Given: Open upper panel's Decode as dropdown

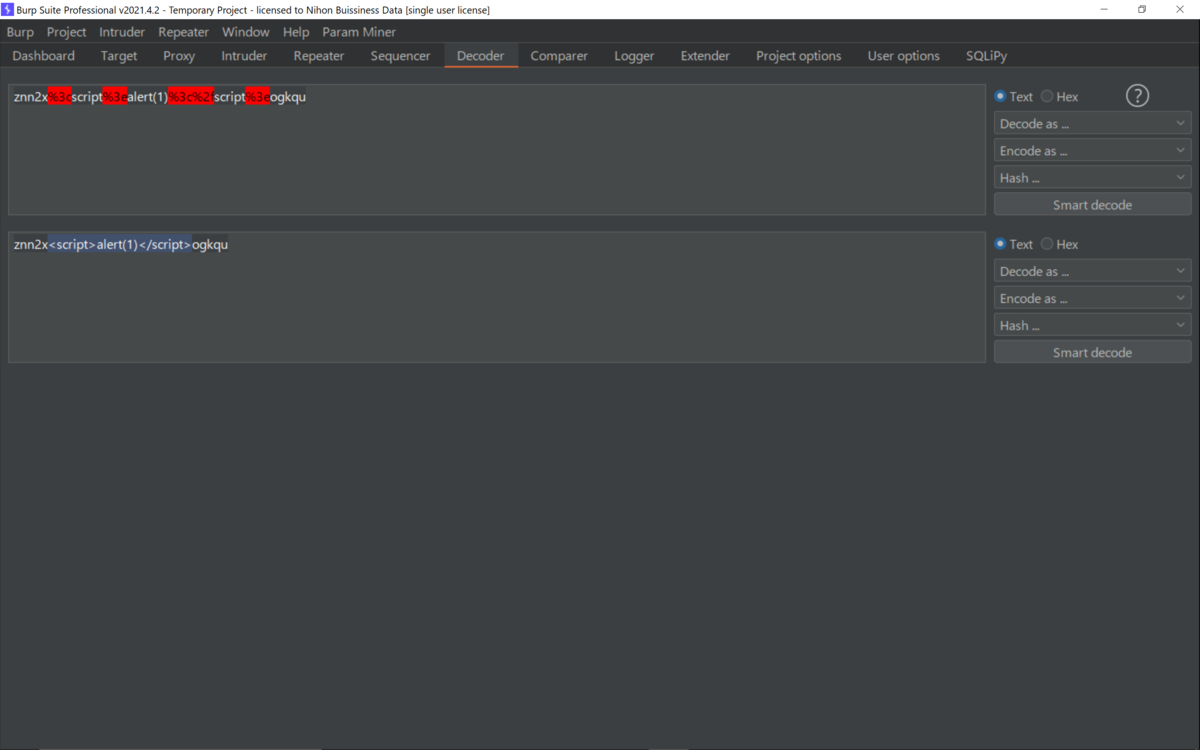Looking at the screenshot, I should point(1092,124).
